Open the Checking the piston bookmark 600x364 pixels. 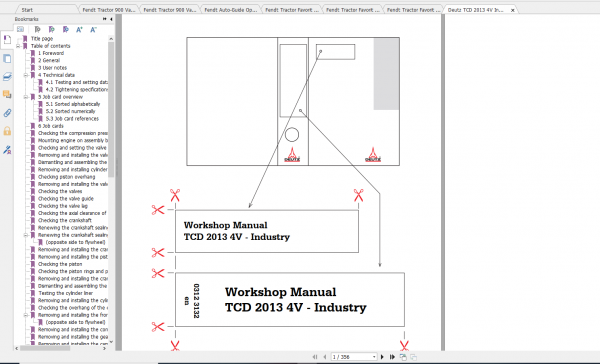pos(60,264)
